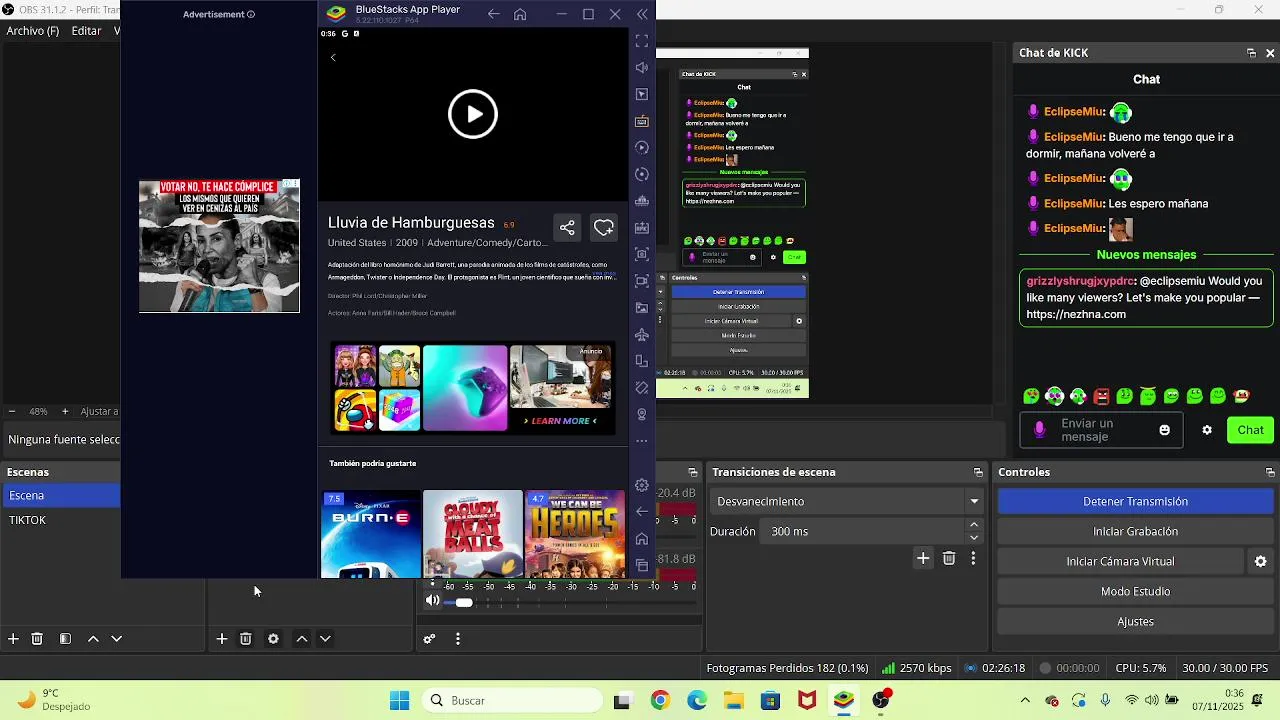Click BlueStacks sidebar Android home button
Screen dimensions: 1280x720
tap(642, 539)
